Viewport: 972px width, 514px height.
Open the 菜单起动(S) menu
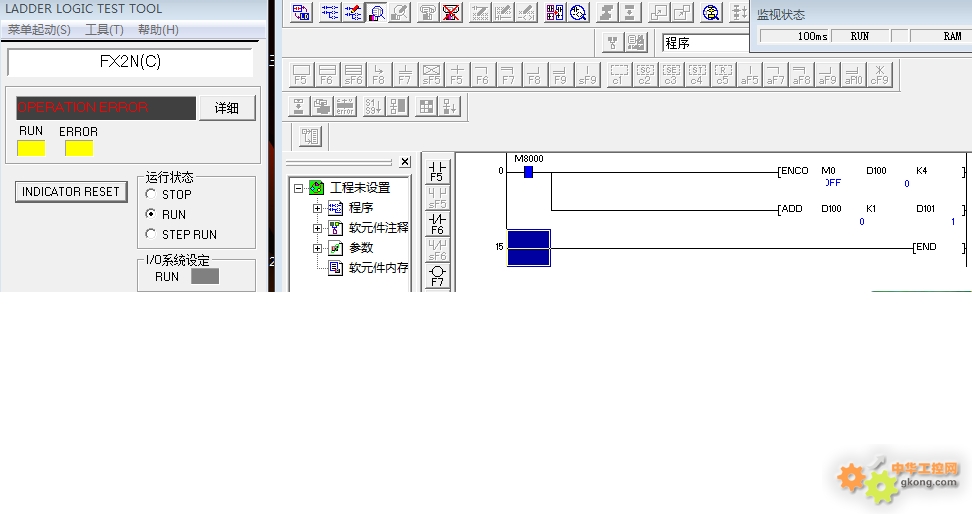click(x=39, y=30)
